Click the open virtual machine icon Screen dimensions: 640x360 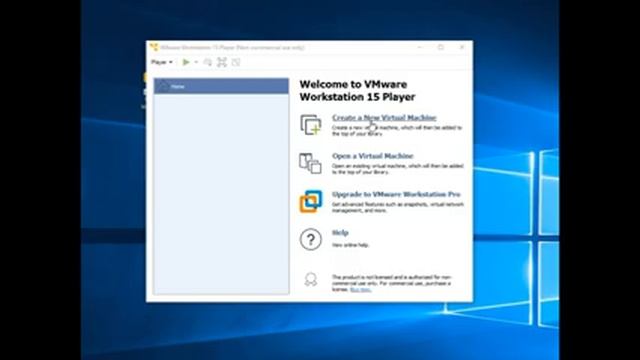click(310, 163)
